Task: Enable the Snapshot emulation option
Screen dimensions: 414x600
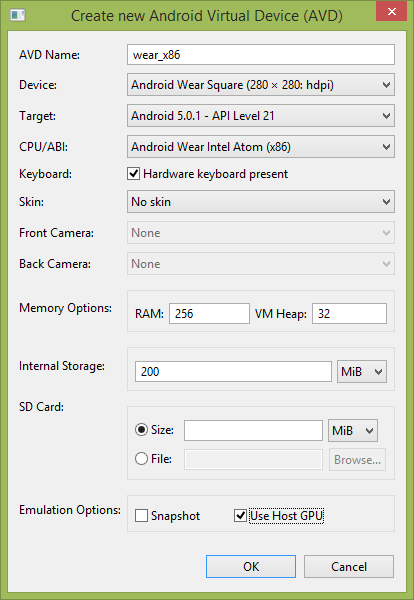Action: [141, 516]
